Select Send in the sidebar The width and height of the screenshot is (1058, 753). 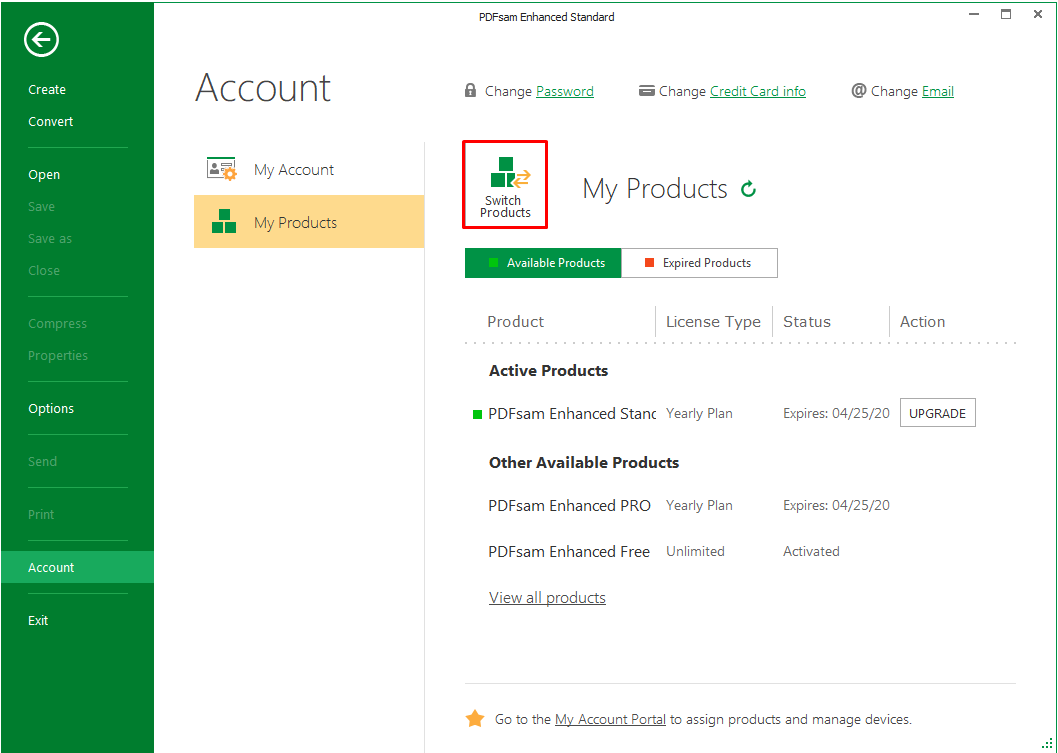(42, 461)
